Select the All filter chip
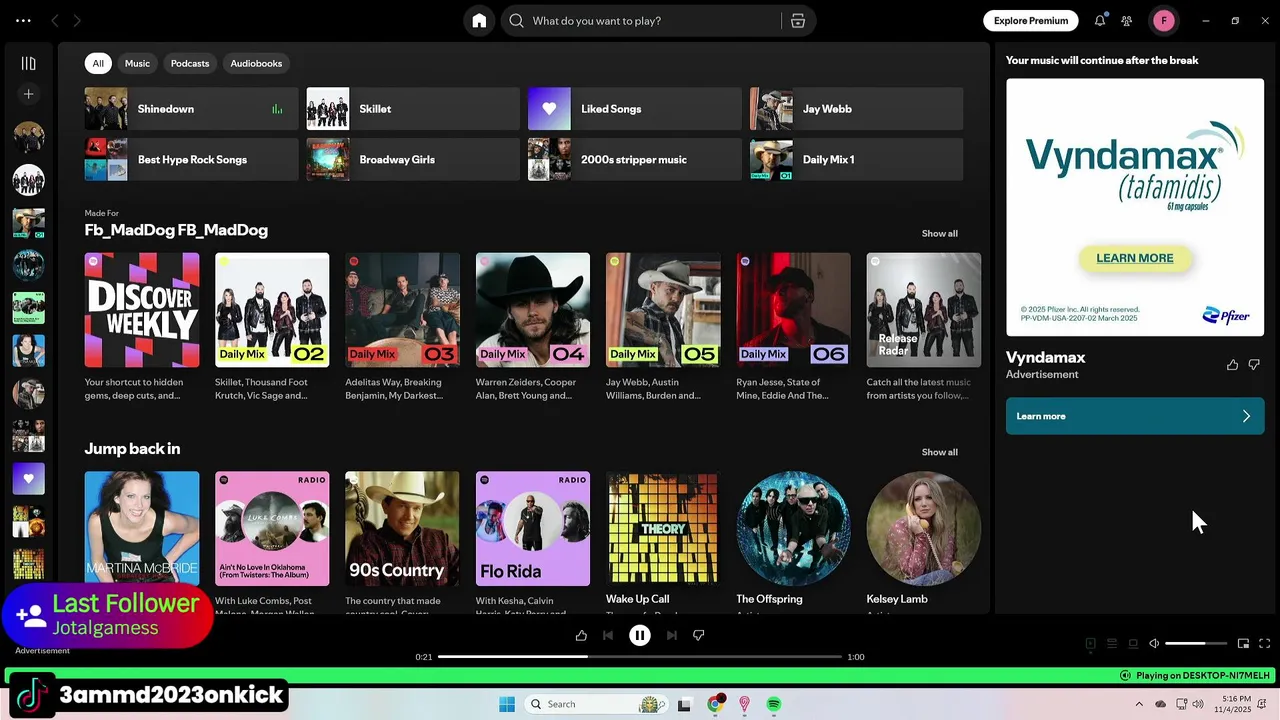 pyautogui.click(x=98, y=63)
